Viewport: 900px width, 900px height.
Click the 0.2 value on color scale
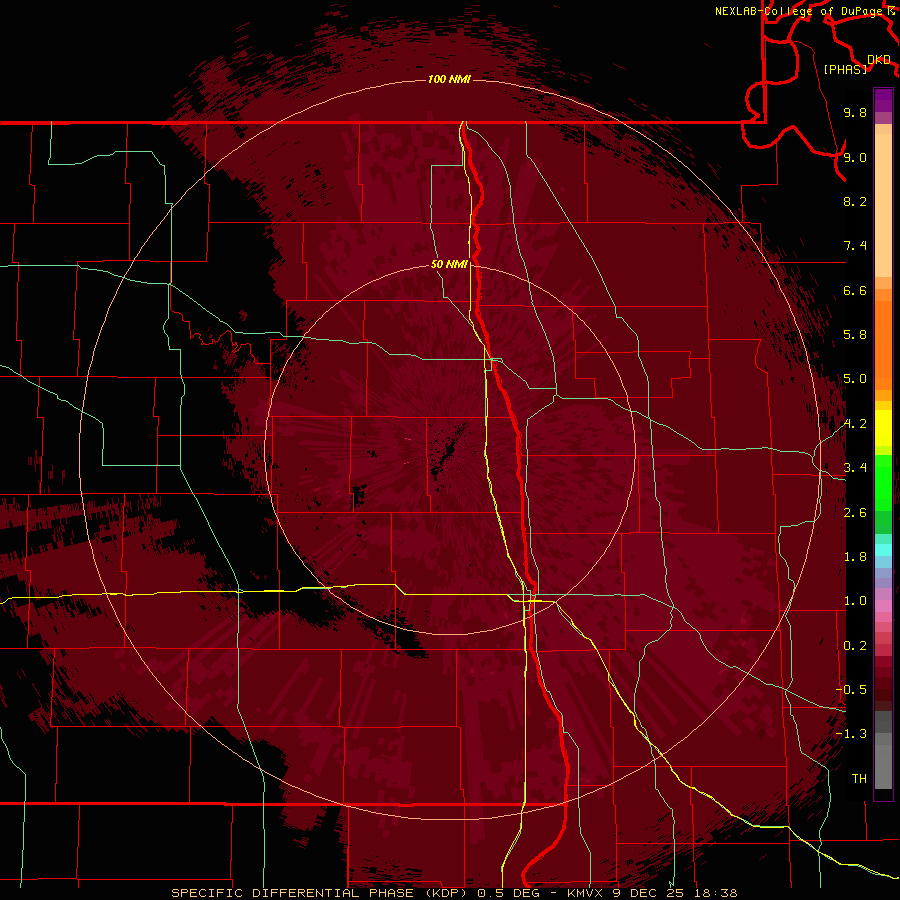tap(855, 646)
